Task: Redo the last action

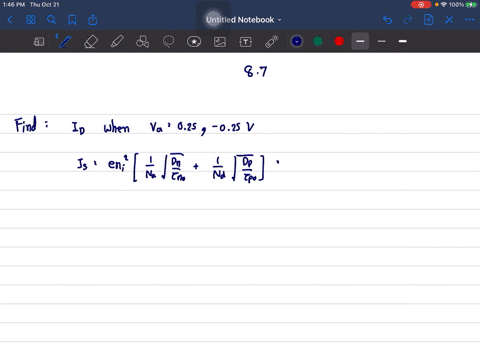Action: pyautogui.click(x=408, y=20)
